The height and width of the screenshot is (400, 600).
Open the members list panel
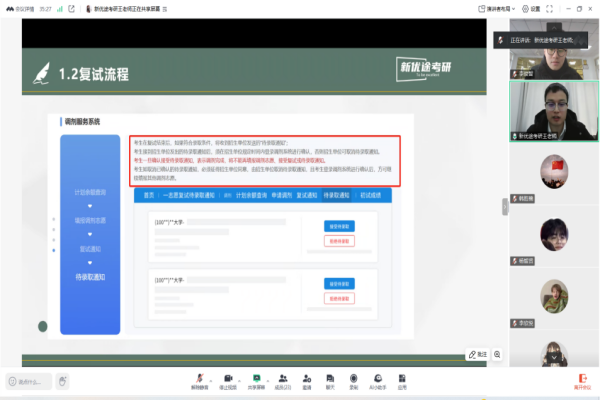point(283,379)
